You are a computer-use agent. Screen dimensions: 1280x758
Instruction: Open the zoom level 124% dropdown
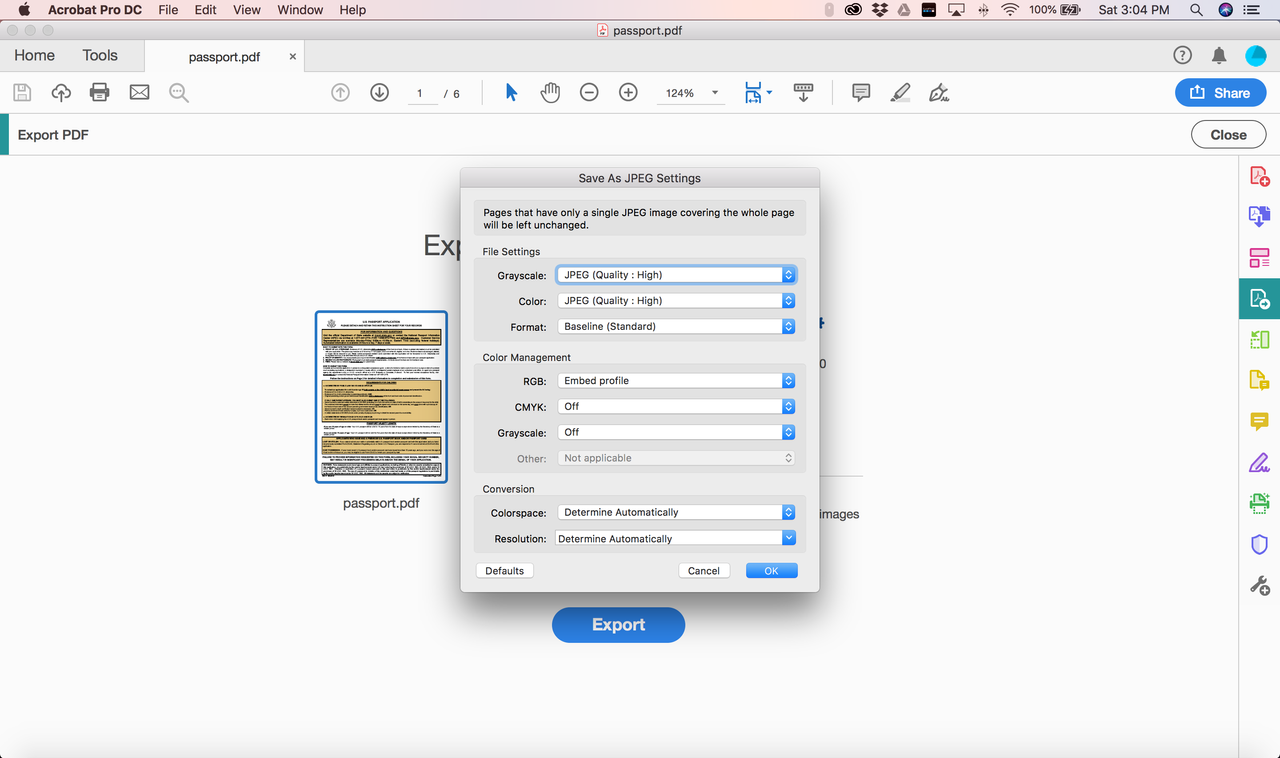pos(689,93)
